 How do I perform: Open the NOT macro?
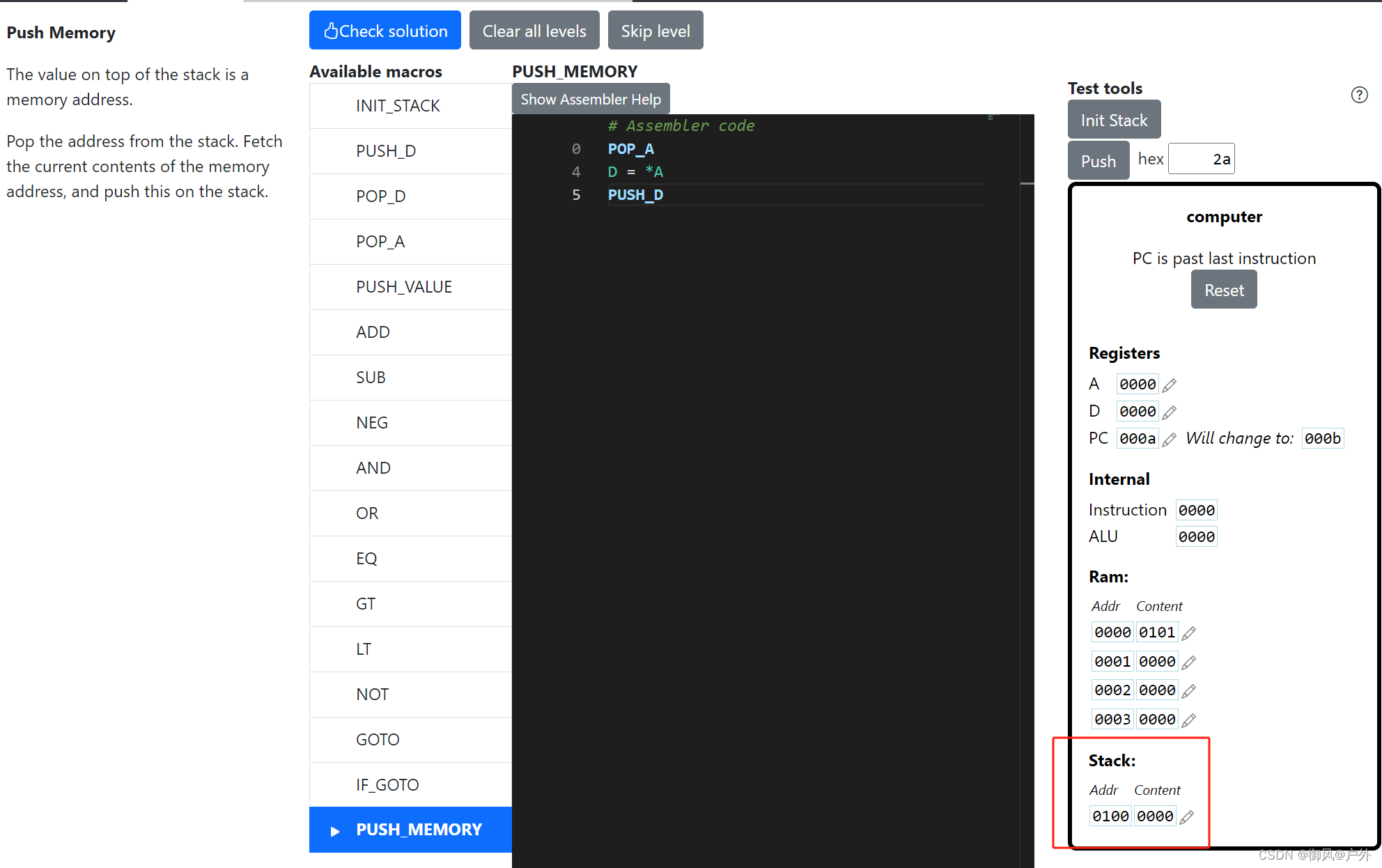pos(410,695)
